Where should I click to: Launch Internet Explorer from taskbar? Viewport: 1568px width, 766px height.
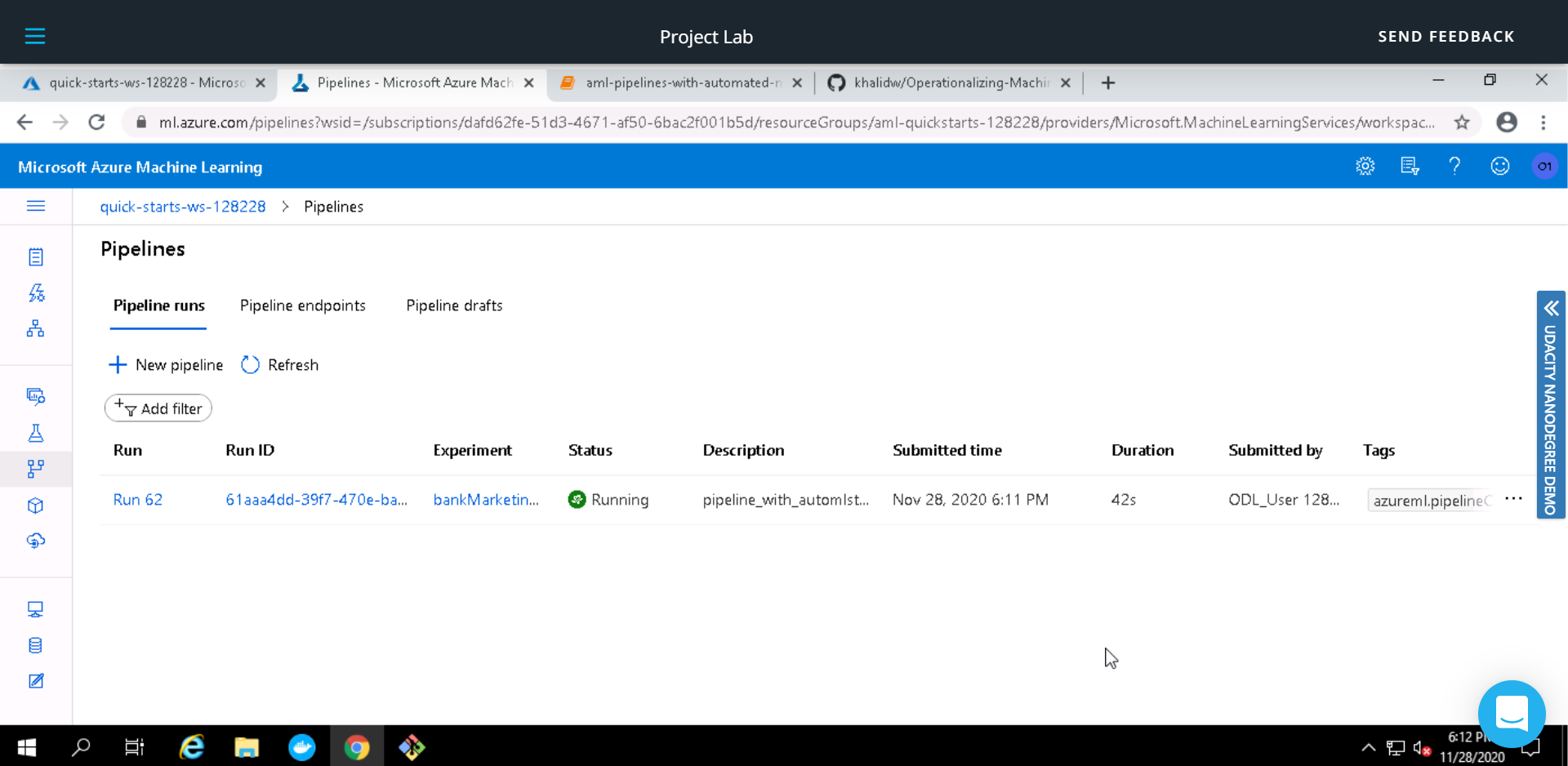point(191,747)
